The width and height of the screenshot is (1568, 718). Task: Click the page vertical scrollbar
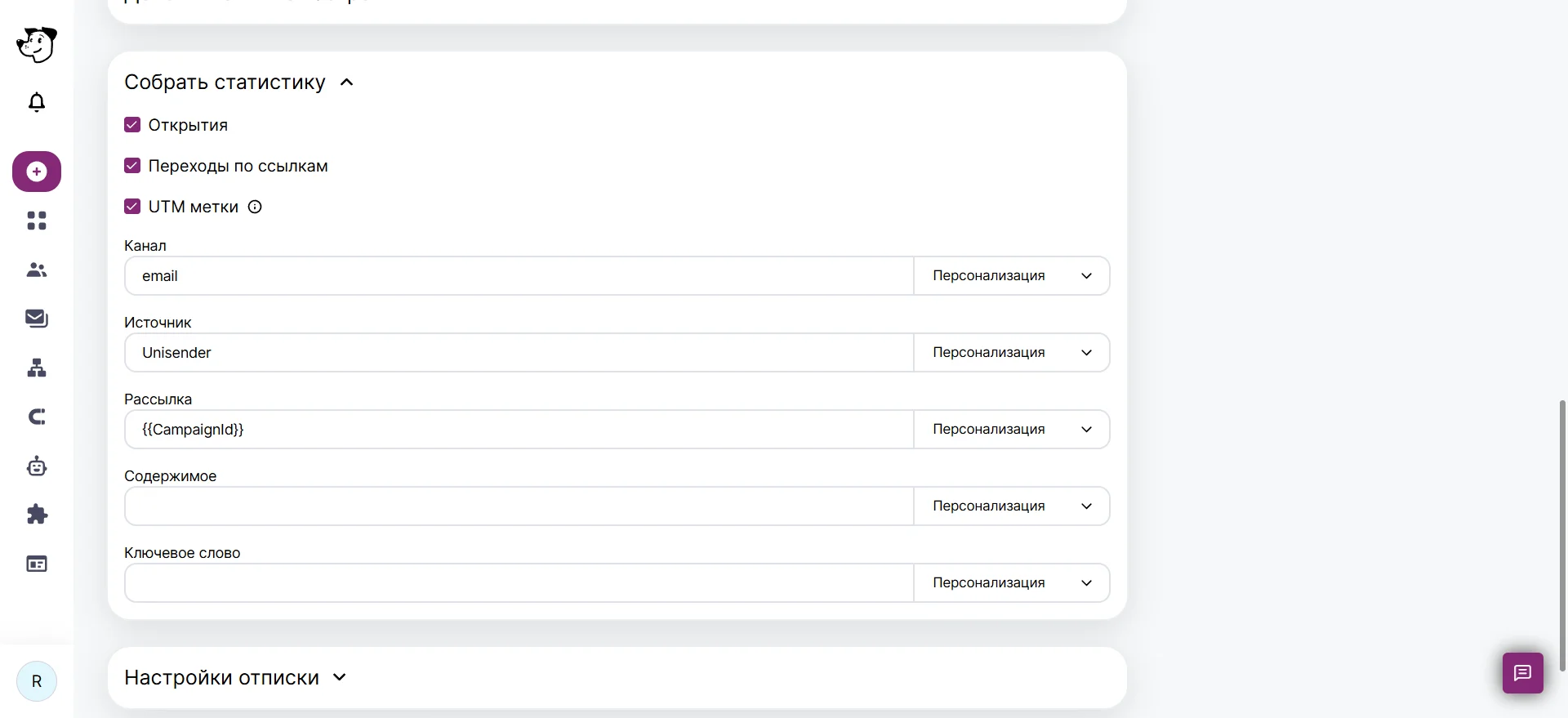(1562, 535)
